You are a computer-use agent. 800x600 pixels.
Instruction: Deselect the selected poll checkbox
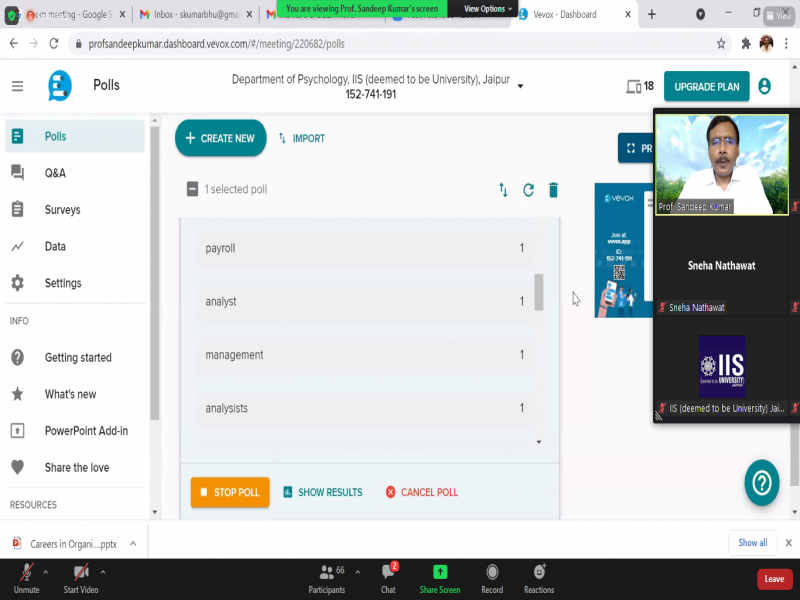click(192, 190)
